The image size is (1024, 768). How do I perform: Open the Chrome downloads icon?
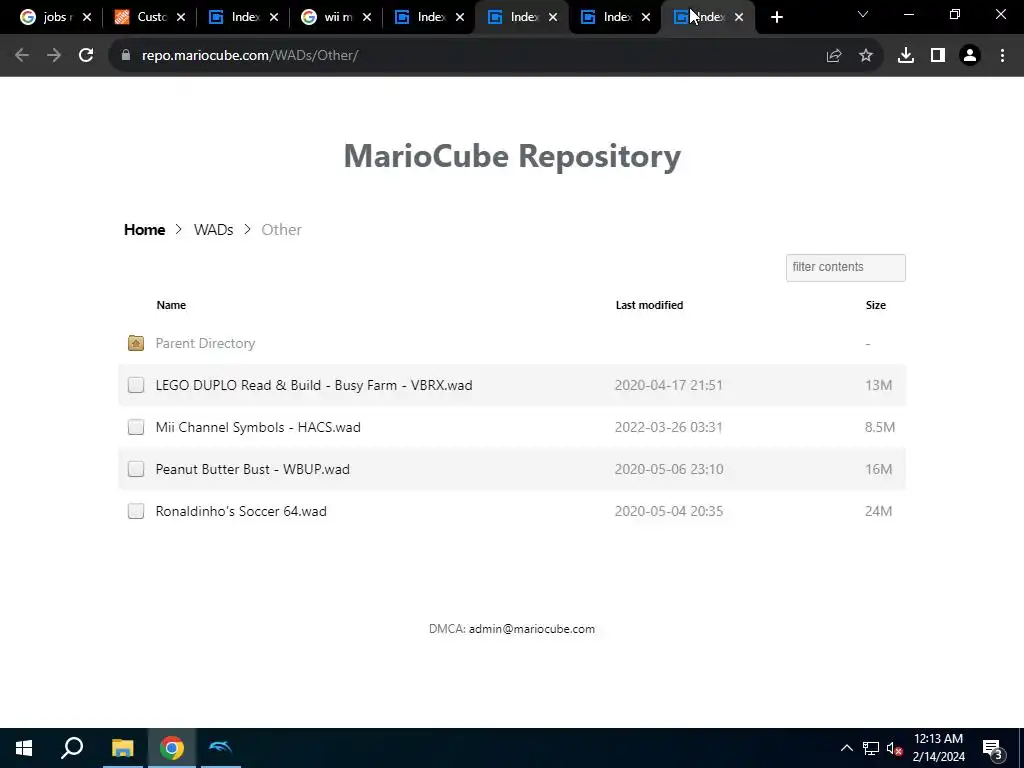pos(906,56)
